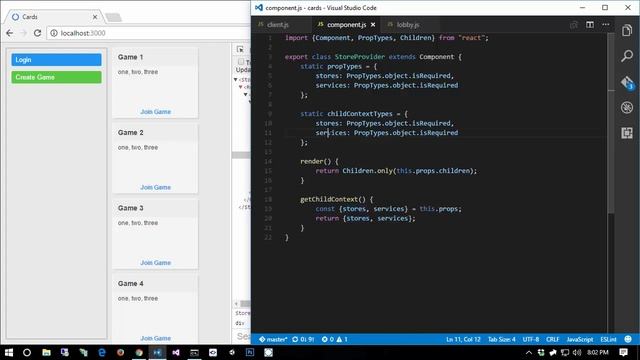Open Chrome from taskbar
Viewport: 640px width, 360px height.
point(139,352)
